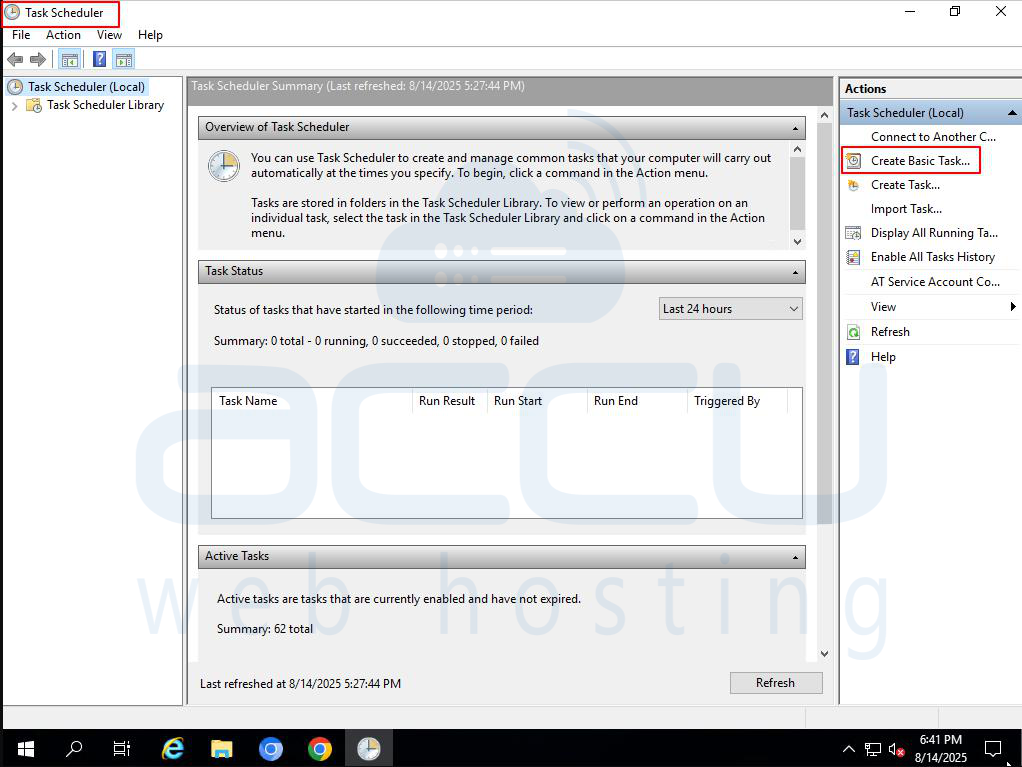The image size is (1022, 767).
Task: Click the Refresh button at the bottom
Action: click(776, 682)
